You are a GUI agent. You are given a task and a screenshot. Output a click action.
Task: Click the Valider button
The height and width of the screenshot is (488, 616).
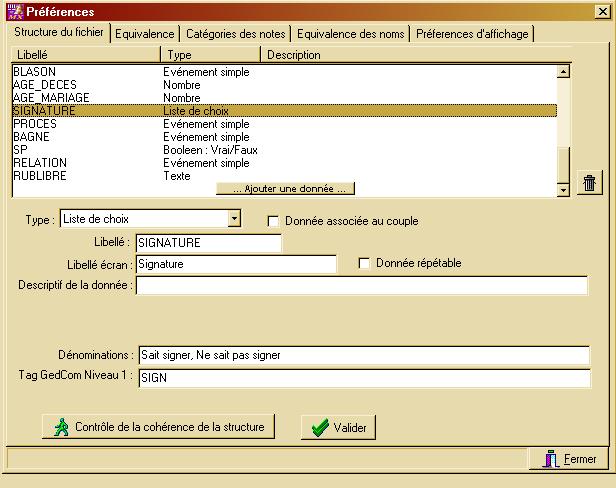coord(338,427)
